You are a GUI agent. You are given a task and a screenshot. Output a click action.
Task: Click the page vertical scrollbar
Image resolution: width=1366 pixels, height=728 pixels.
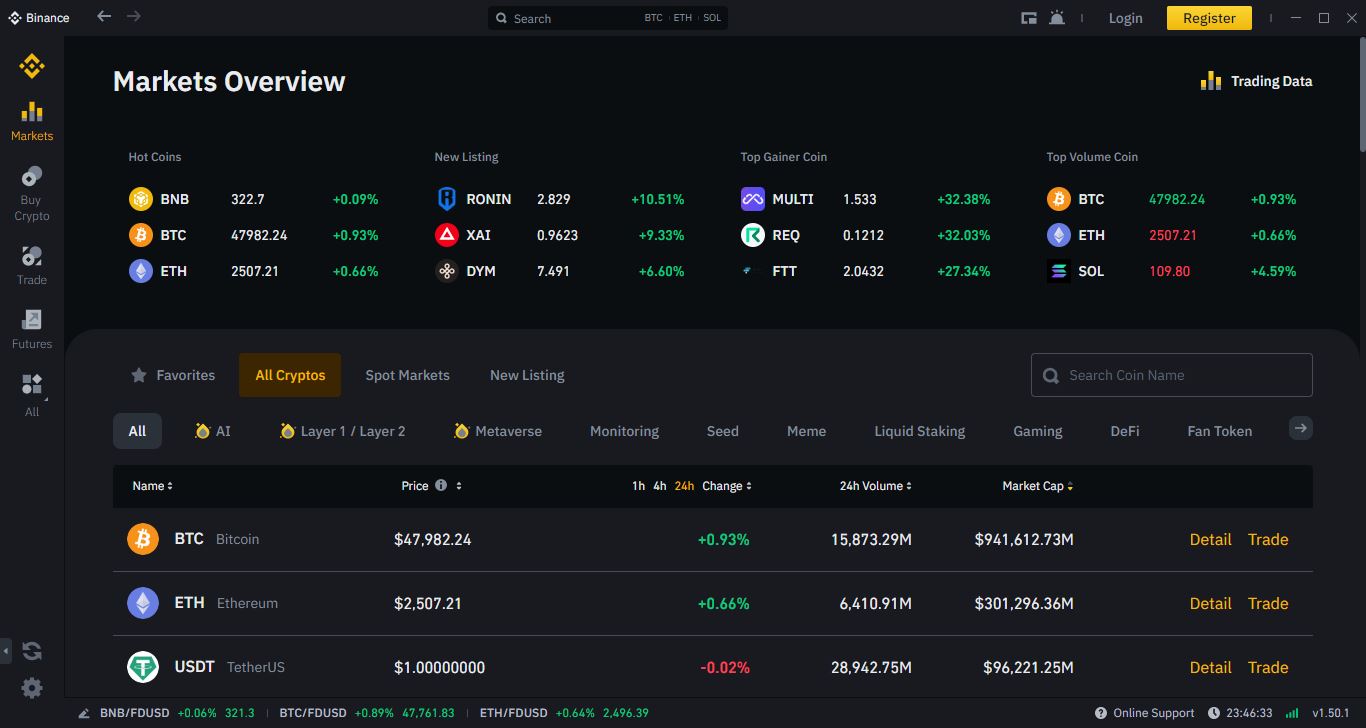point(1361,95)
